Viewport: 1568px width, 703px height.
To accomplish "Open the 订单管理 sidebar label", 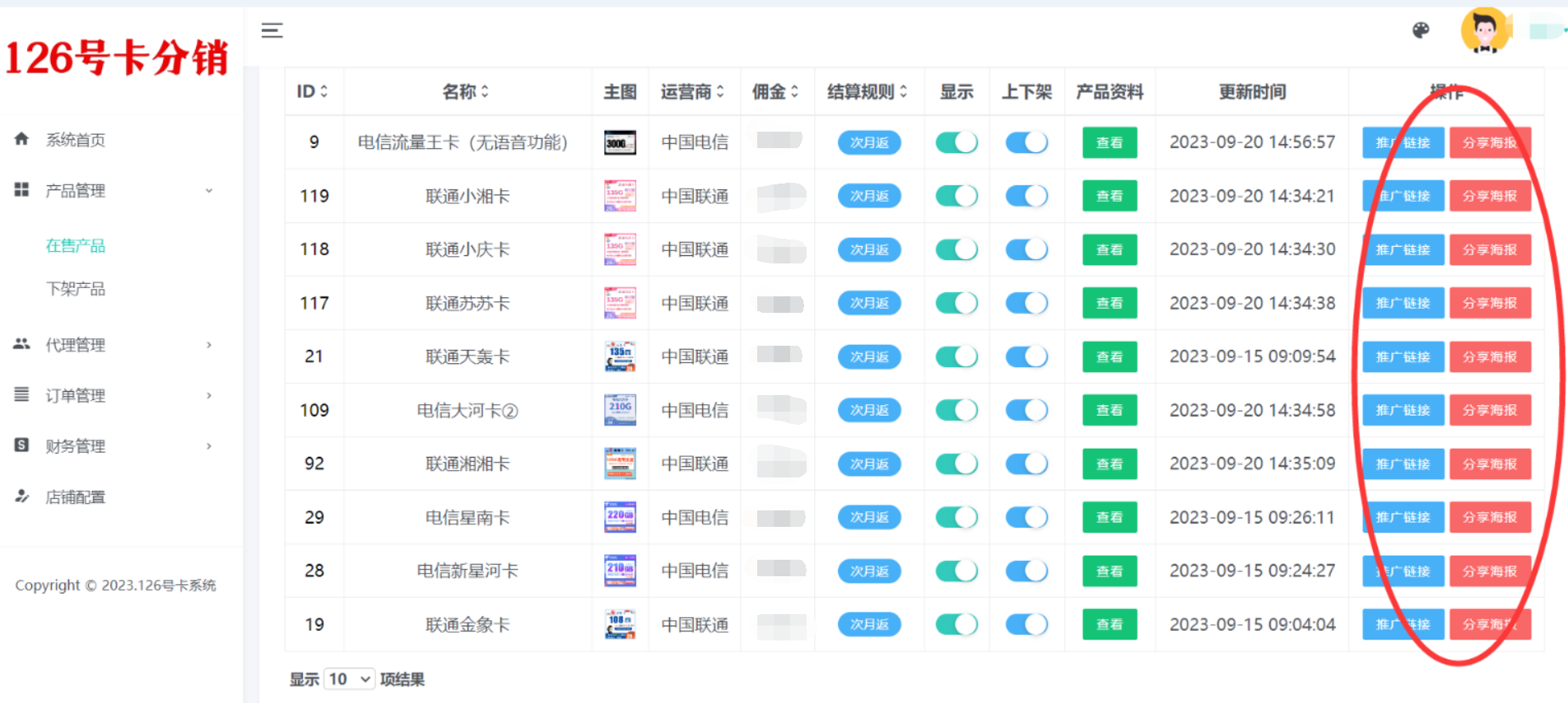I will [76, 396].
